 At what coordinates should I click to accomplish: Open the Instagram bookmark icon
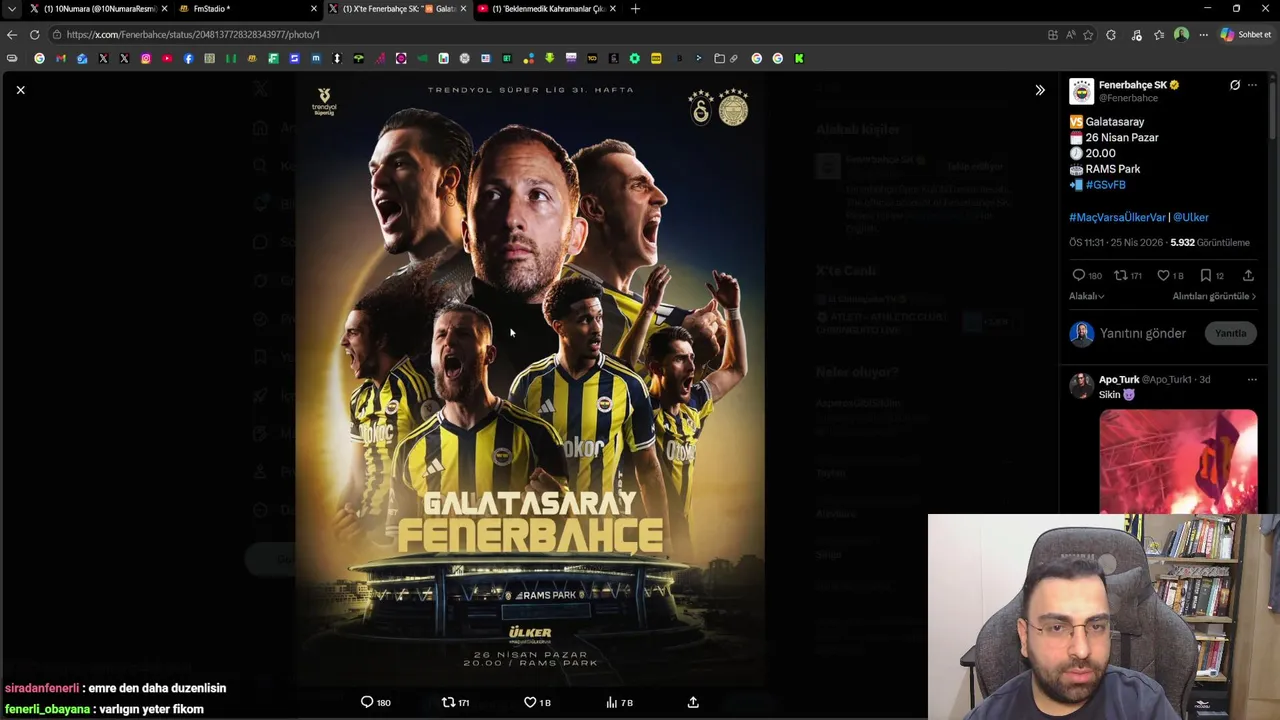tap(146, 58)
